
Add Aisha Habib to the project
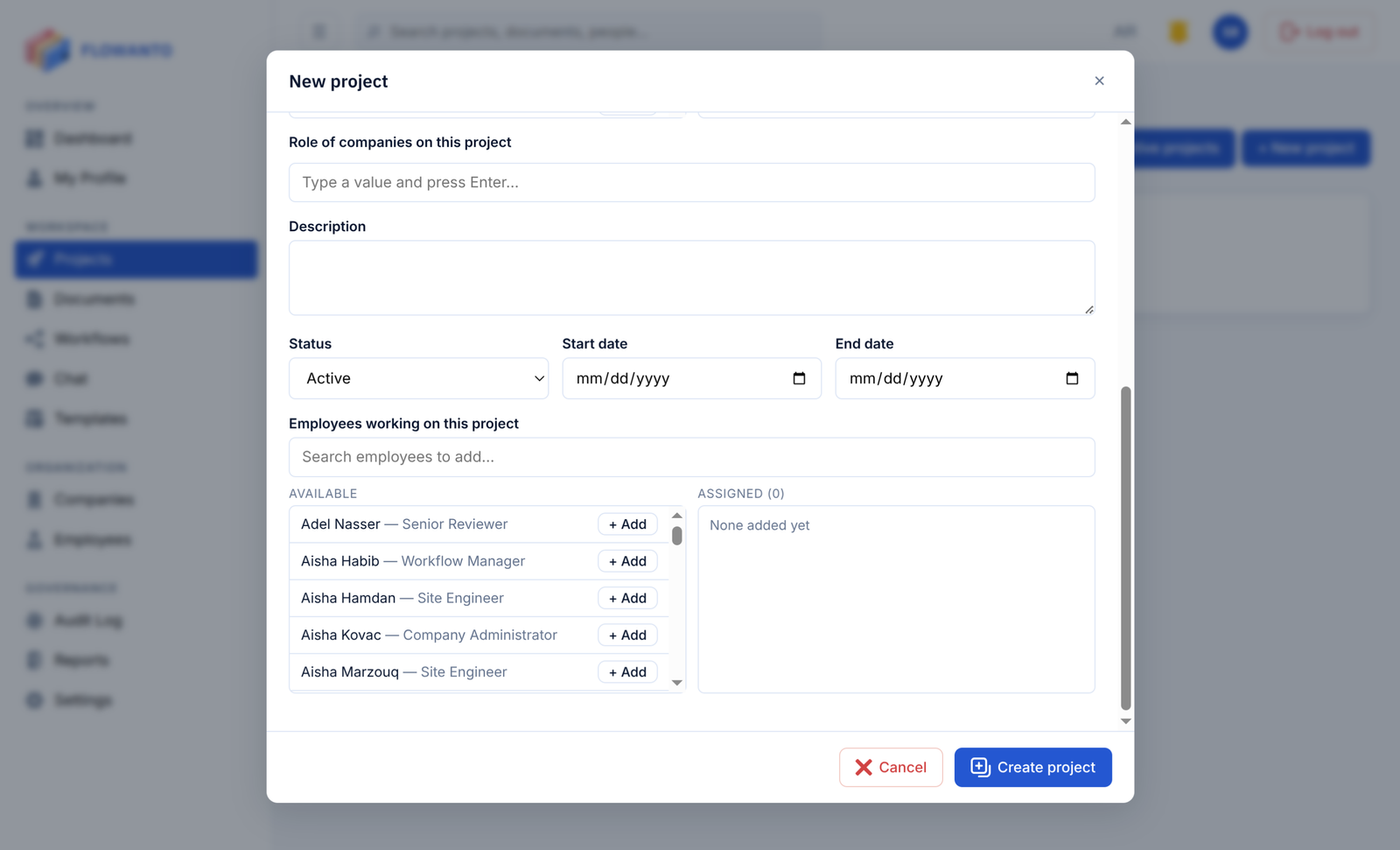pyautogui.click(x=627, y=561)
